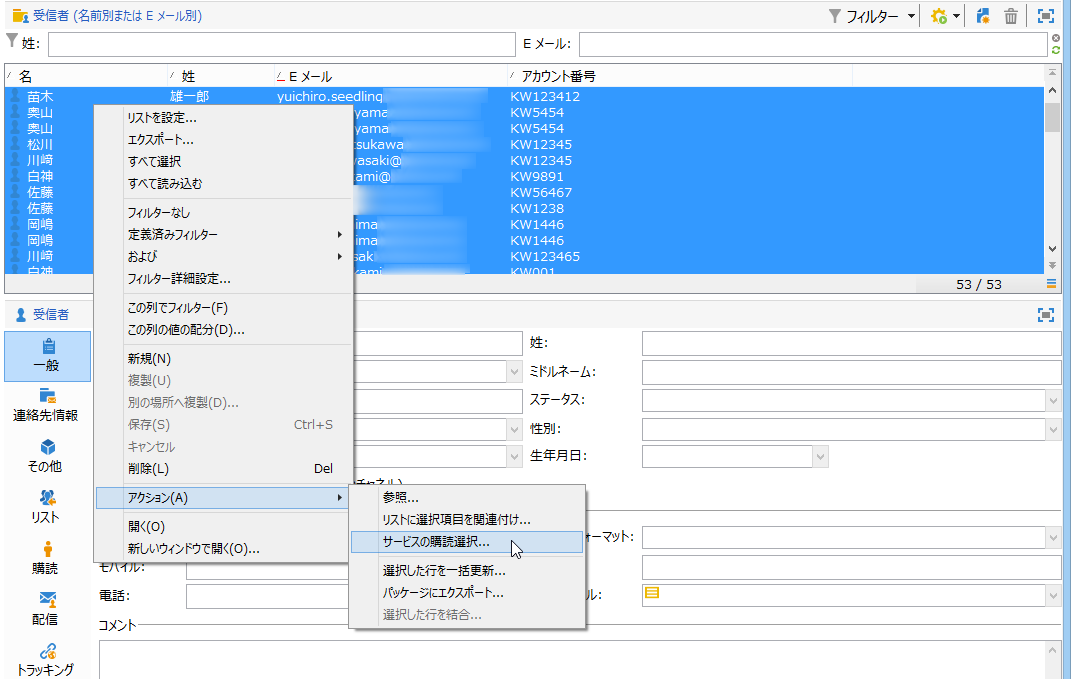Click the E メール filter input at the top
The height and width of the screenshot is (679, 1071).
(813, 44)
